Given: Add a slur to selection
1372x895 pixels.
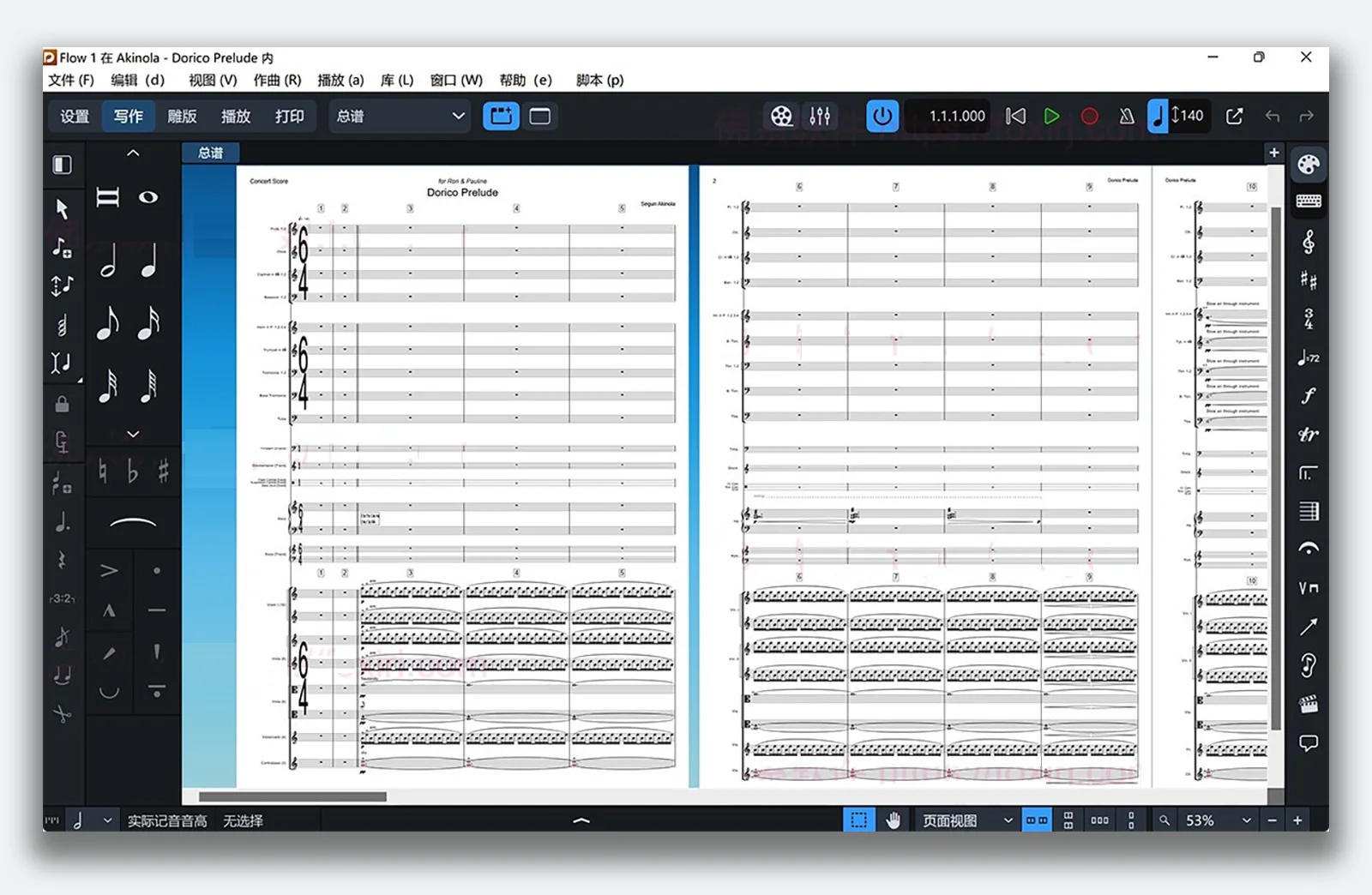Looking at the screenshot, I should tap(133, 521).
